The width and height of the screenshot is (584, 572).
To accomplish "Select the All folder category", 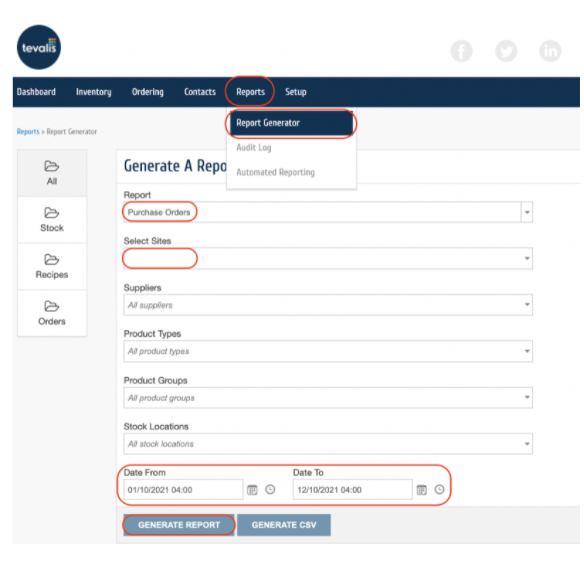I will click(x=52, y=173).
